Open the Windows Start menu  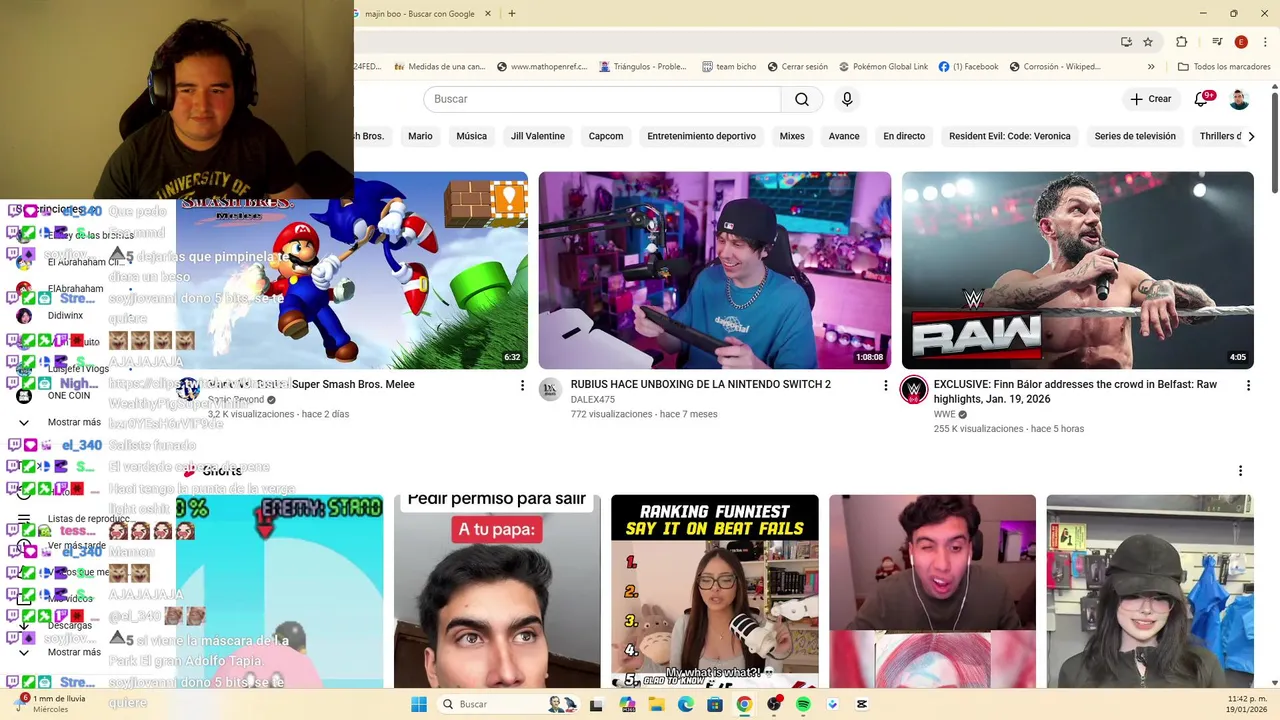click(x=419, y=704)
